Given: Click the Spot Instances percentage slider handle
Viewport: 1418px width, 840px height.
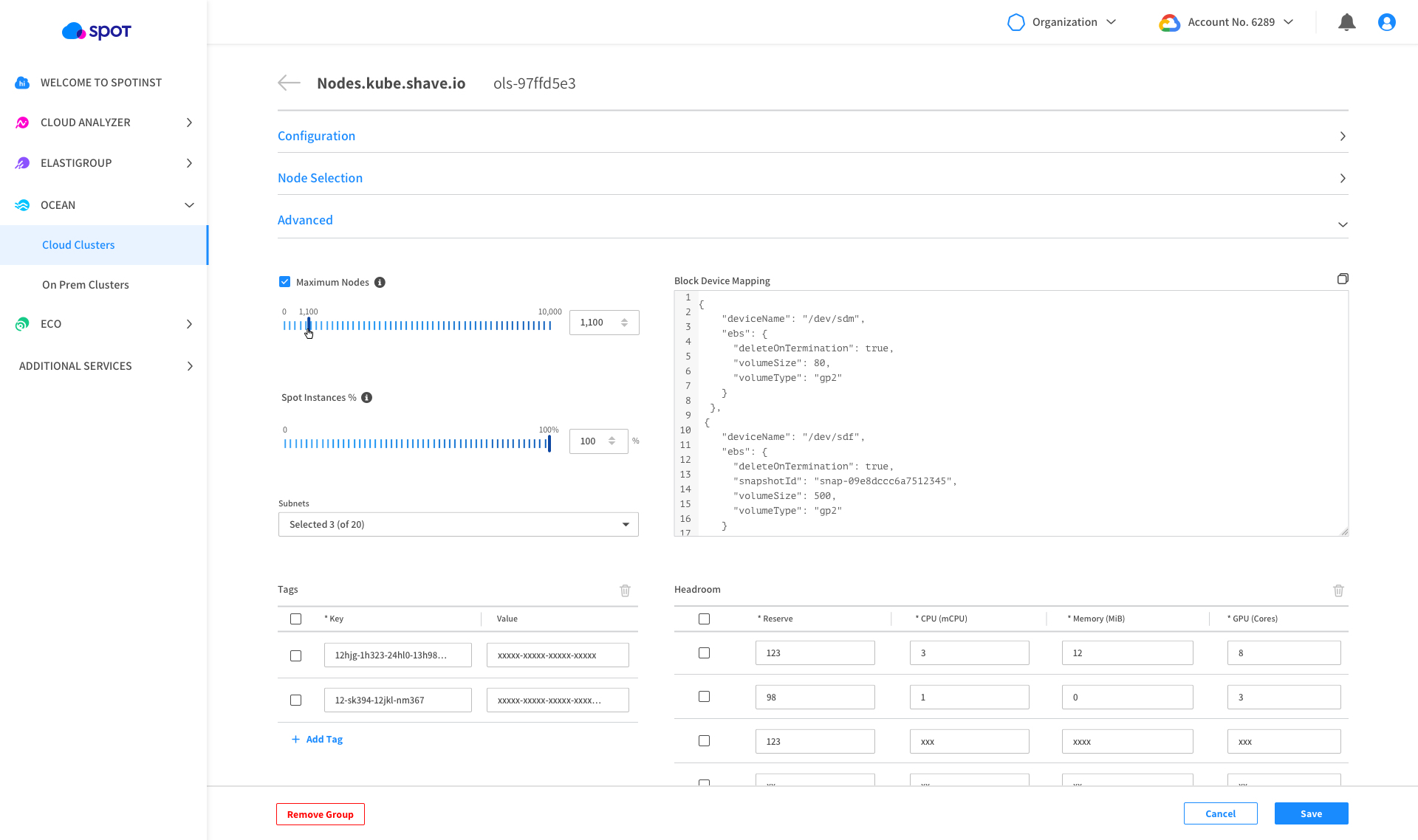Looking at the screenshot, I should point(549,443).
